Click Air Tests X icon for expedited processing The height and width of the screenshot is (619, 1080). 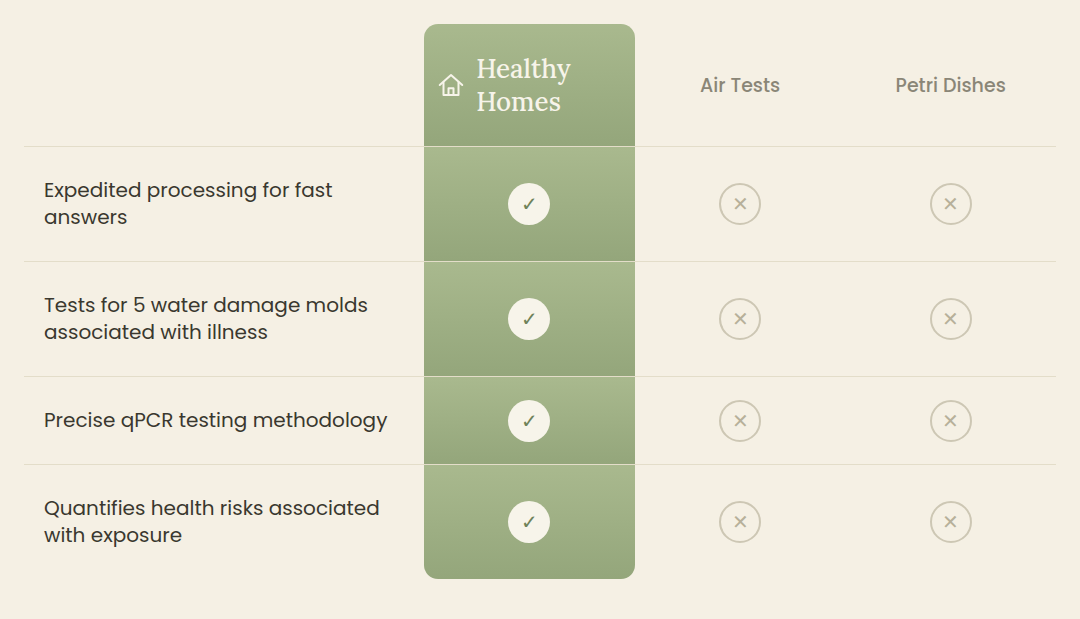click(740, 204)
